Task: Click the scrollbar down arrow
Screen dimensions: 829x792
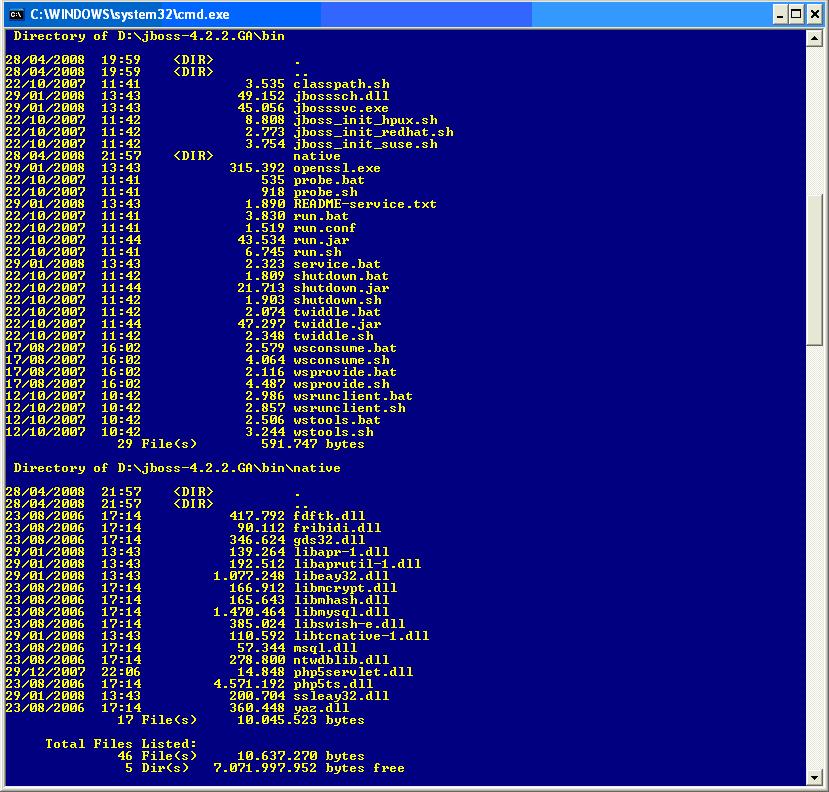Action: [814, 778]
